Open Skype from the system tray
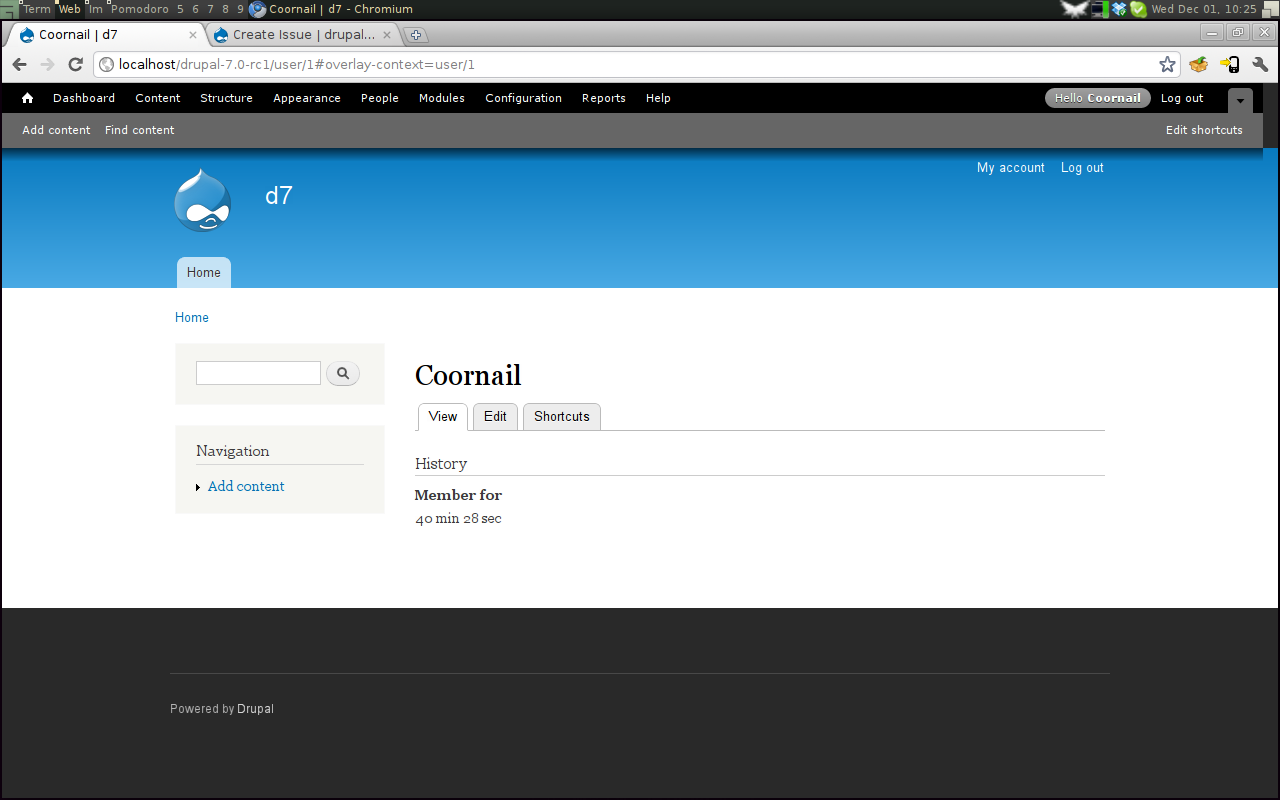The height and width of the screenshot is (800, 1280). pyautogui.click(x=1139, y=9)
